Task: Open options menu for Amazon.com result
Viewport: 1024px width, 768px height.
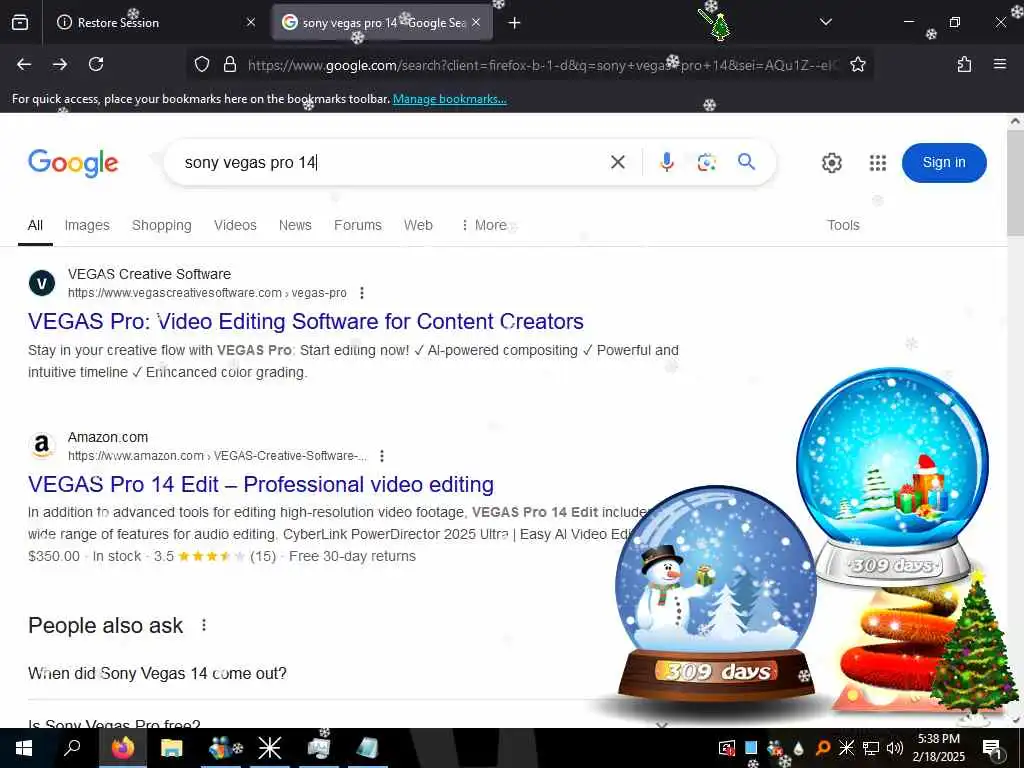Action: pyautogui.click(x=381, y=456)
